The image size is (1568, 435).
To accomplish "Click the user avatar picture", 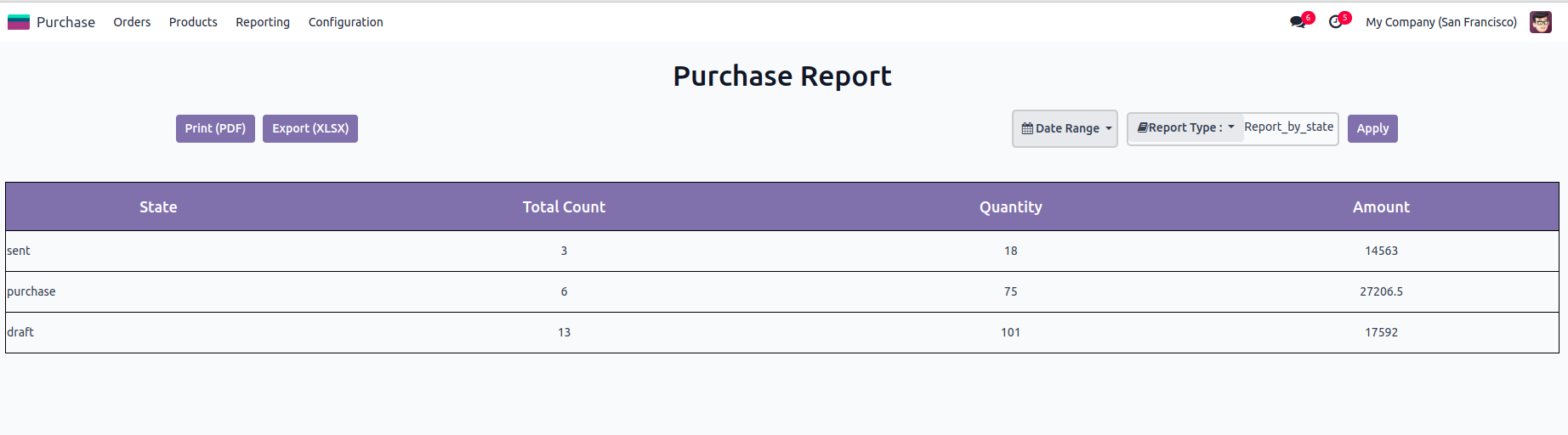I will point(1540,22).
